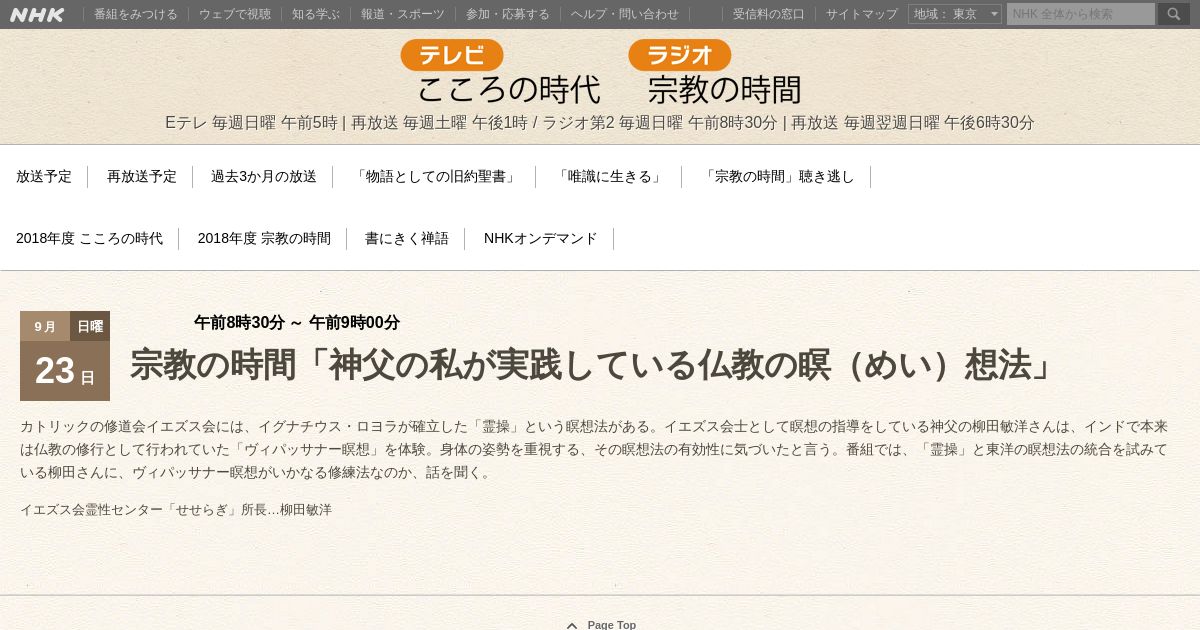Click the program description paragraph
Screen dimensions: 1200x630
coord(594,449)
